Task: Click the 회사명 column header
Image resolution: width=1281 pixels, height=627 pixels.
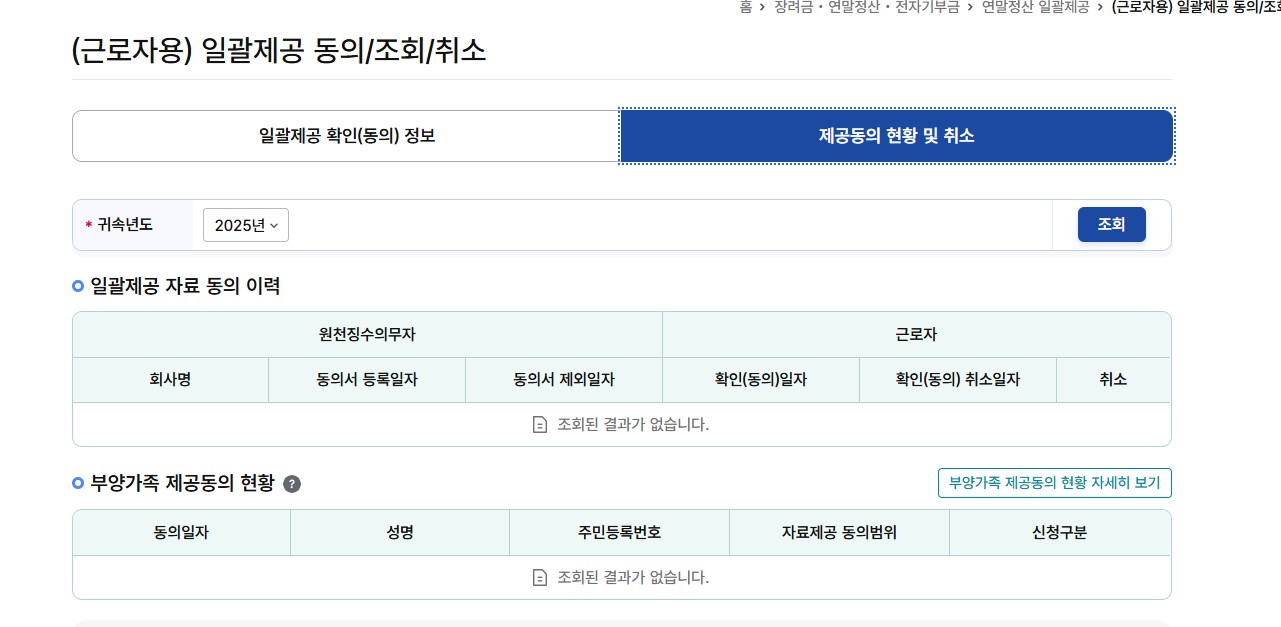Action: (170, 380)
